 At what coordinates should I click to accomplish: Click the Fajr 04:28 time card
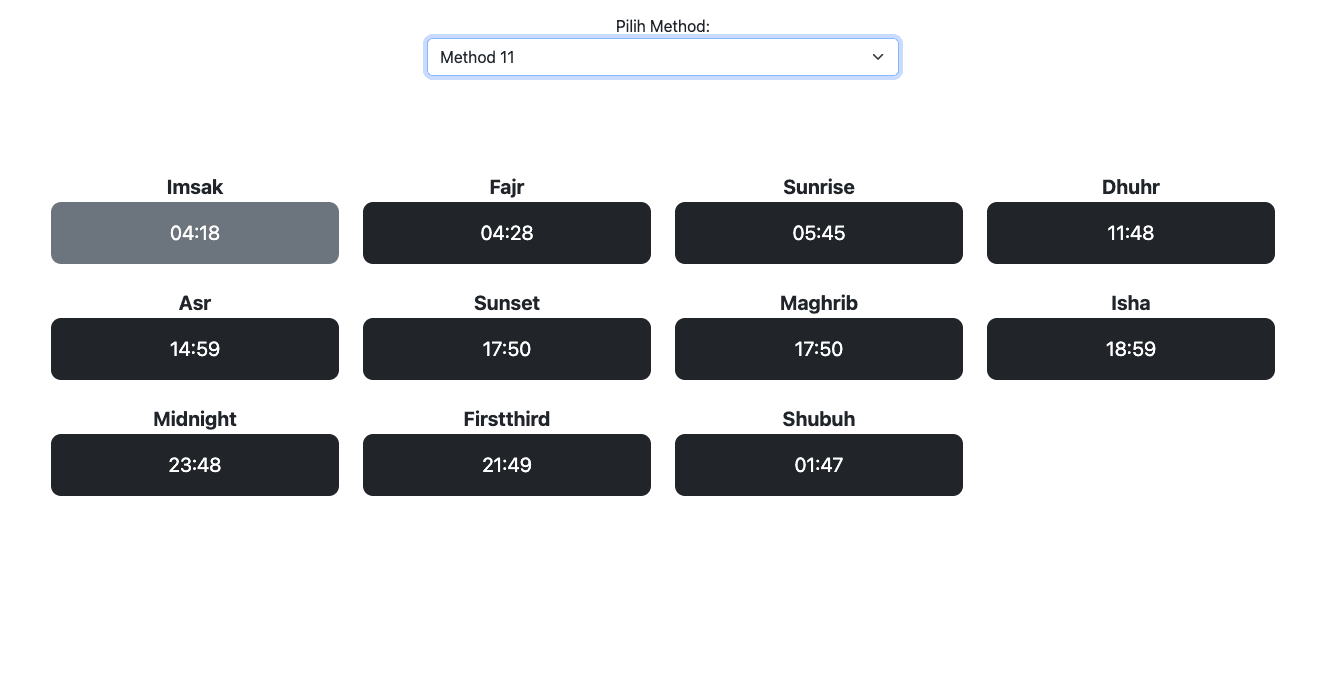click(507, 233)
